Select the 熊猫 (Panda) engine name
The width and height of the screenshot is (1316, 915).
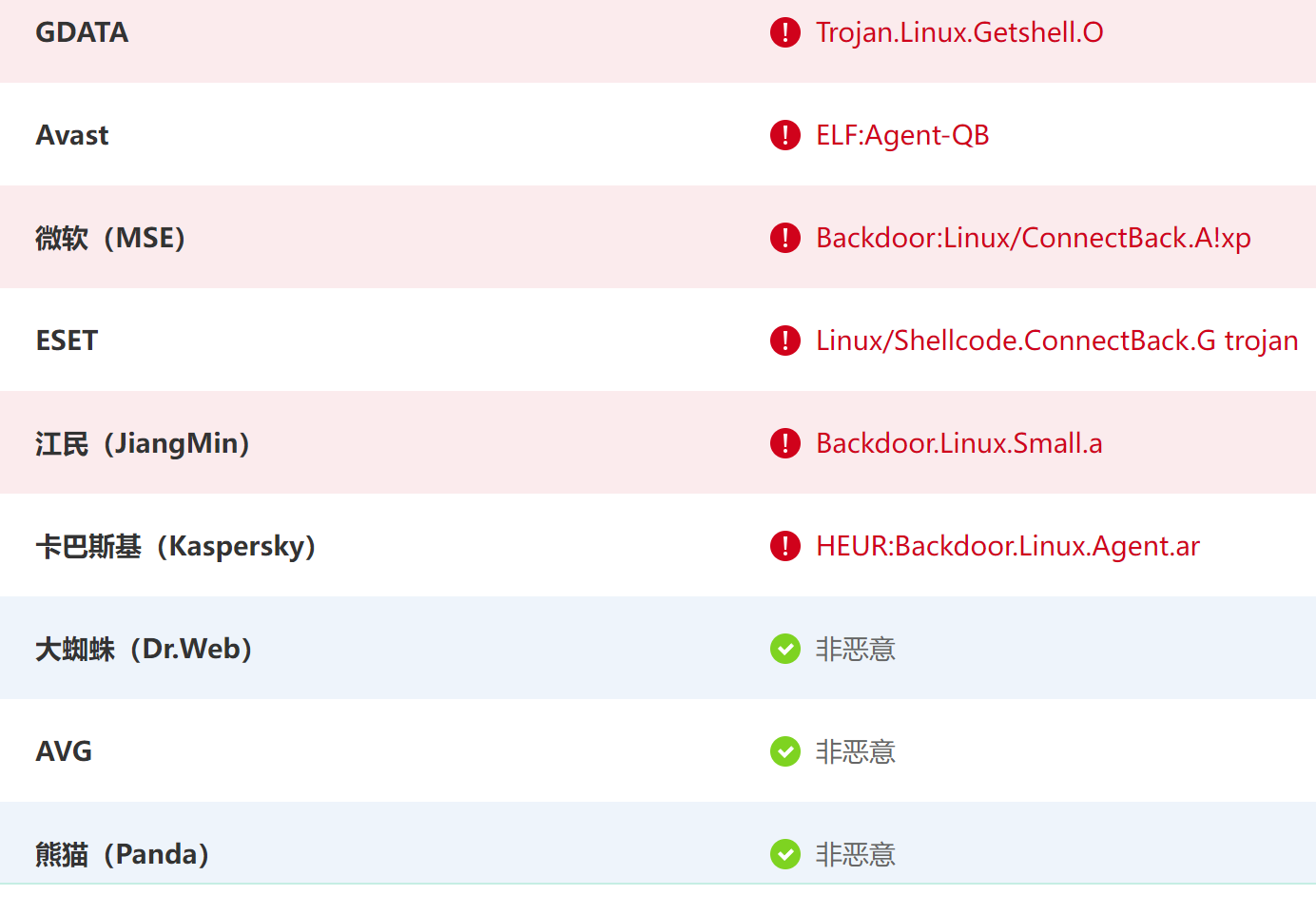pyautogui.click(x=123, y=854)
